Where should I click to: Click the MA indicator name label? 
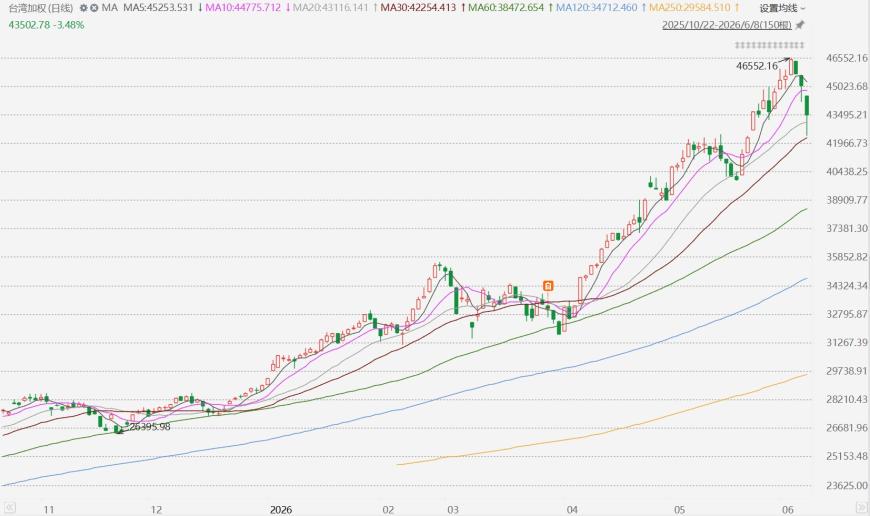click(x=110, y=8)
